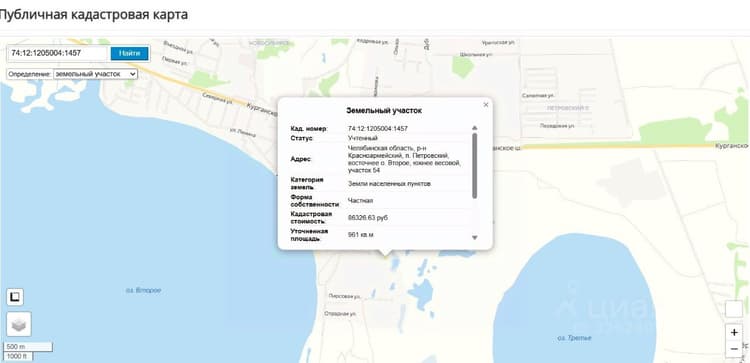Click popup scrollbar down arrow
The width and height of the screenshot is (750, 363).
coord(474,238)
